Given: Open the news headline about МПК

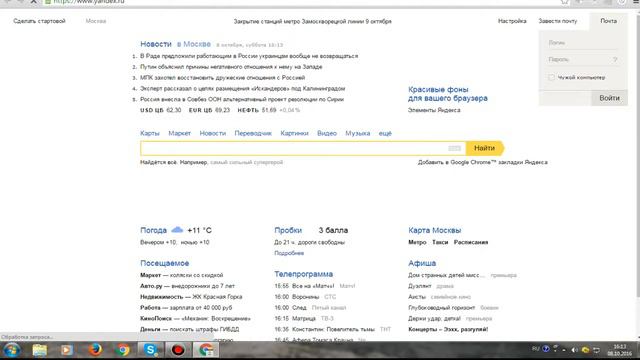Looking at the screenshot, I should [222, 78].
